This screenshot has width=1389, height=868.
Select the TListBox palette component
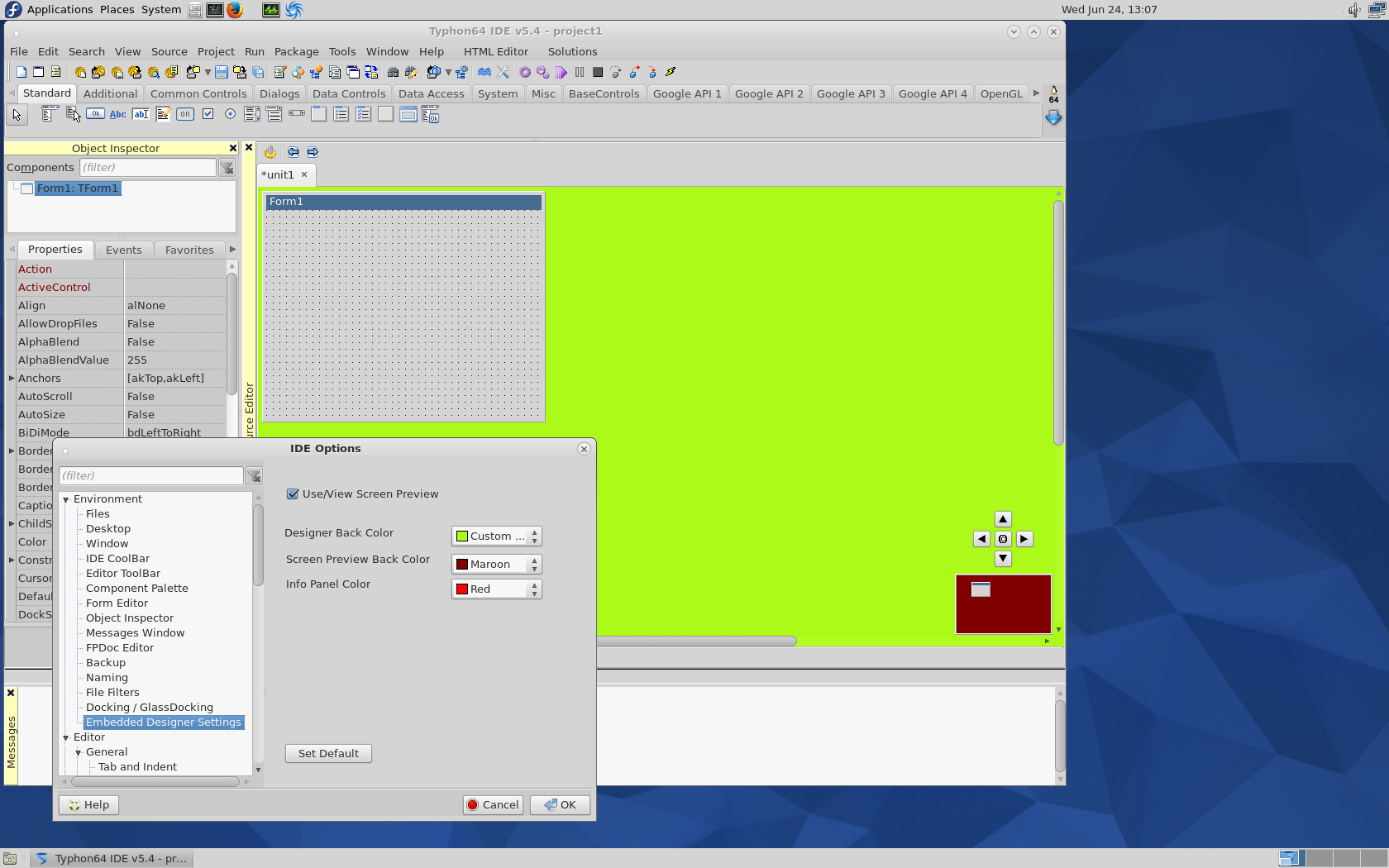[252, 114]
